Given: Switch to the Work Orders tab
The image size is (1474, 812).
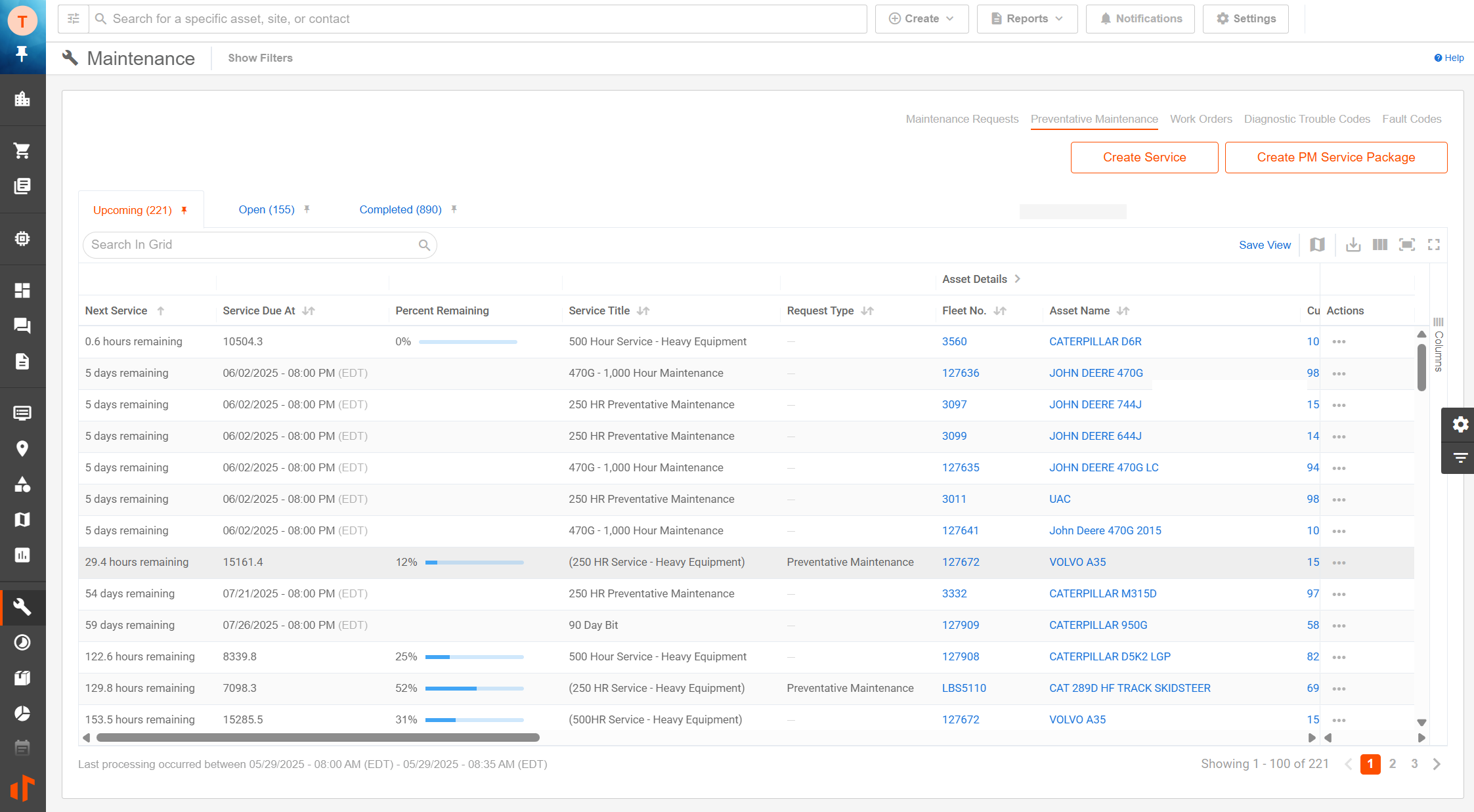Looking at the screenshot, I should 1201,119.
